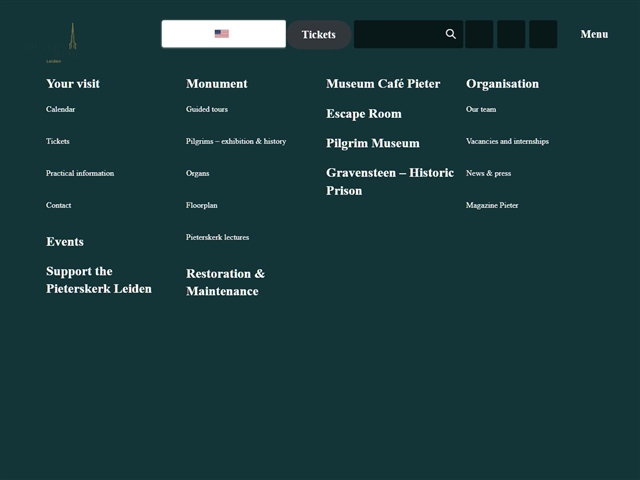Open Pilgrim Museum
This screenshot has height=480, width=640.
point(373,143)
